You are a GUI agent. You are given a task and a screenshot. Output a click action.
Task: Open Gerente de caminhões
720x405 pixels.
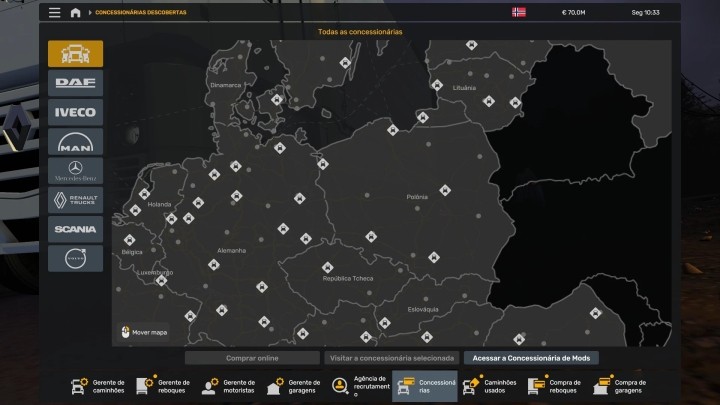98,386
